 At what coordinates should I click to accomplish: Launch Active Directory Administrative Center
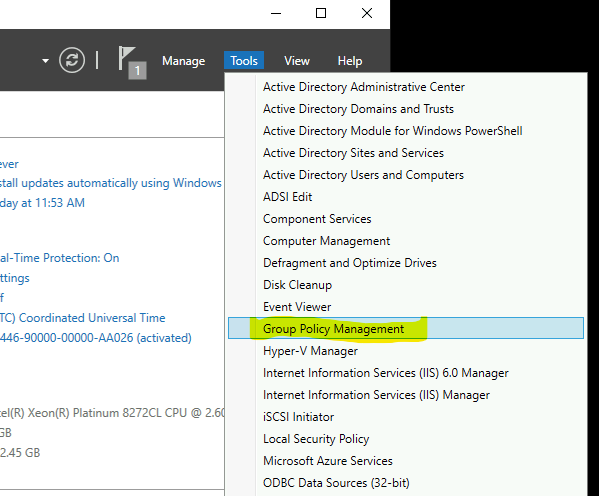pos(406,87)
